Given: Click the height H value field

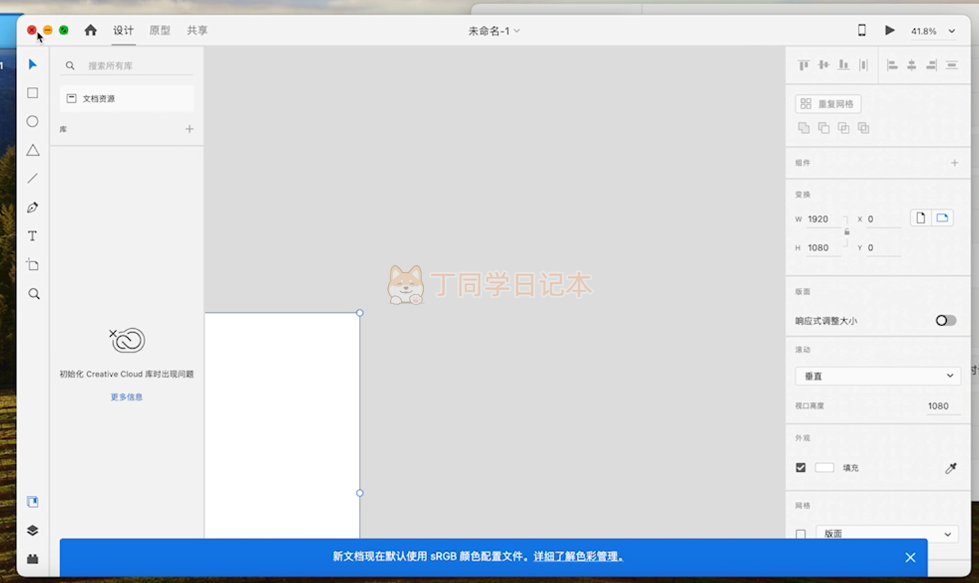Looking at the screenshot, I should (823, 248).
